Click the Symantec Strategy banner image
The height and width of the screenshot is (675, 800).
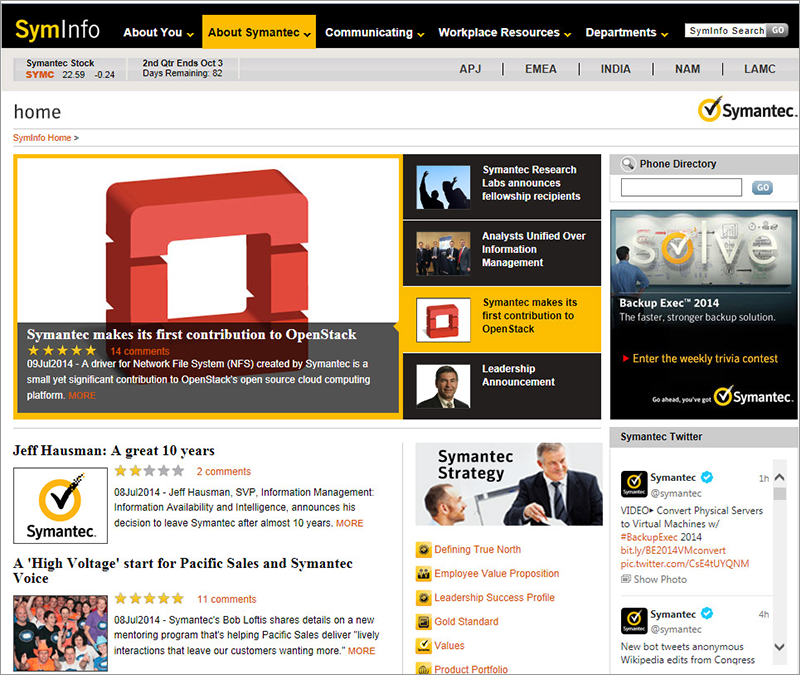coord(509,484)
